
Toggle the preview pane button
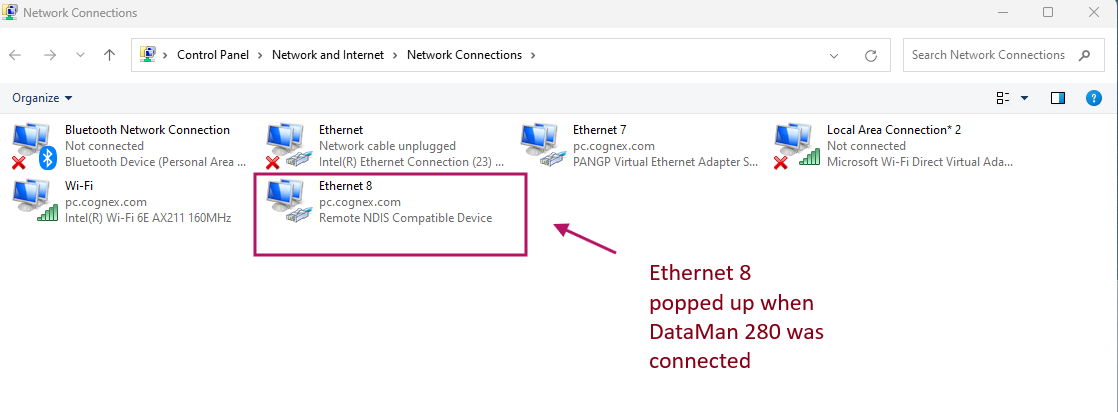click(x=1058, y=98)
